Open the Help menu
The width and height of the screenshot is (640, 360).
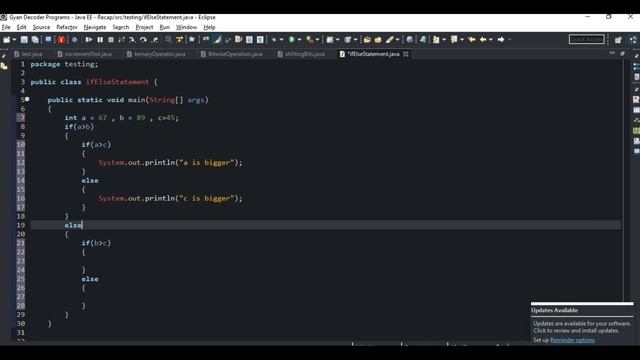point(209,27)
